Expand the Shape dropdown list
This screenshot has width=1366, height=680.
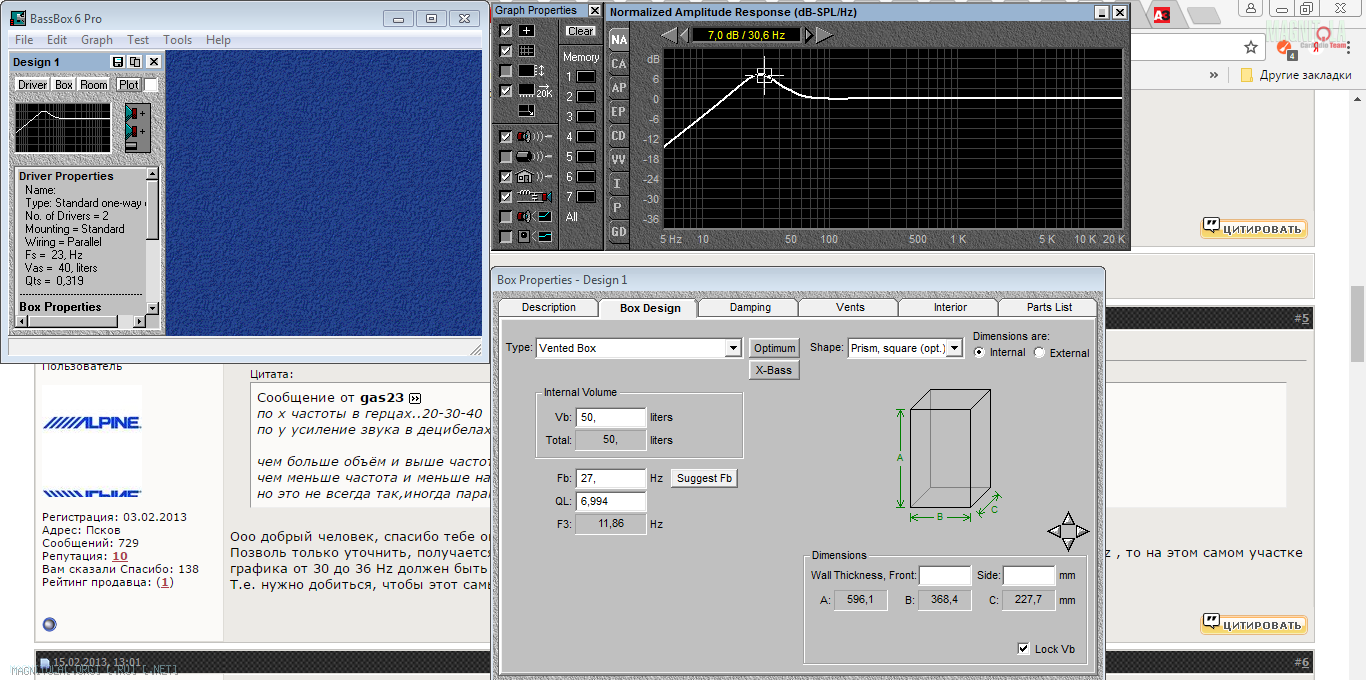[955, 348]
